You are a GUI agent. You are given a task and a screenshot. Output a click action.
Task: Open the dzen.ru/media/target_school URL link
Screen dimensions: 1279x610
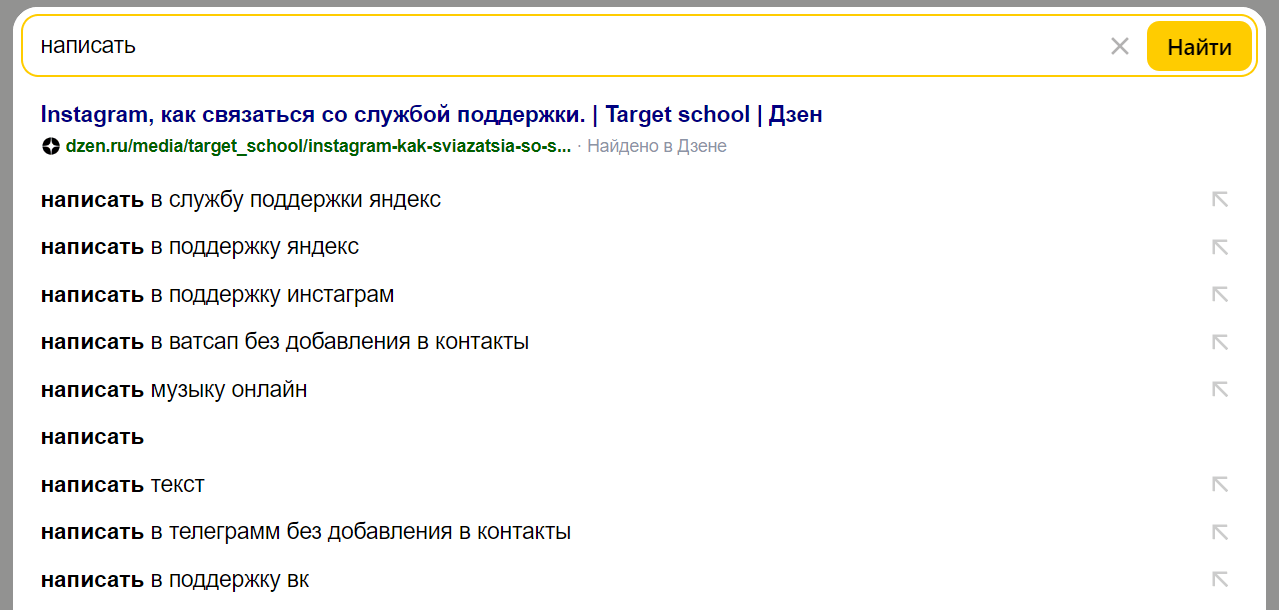(318, 146)
